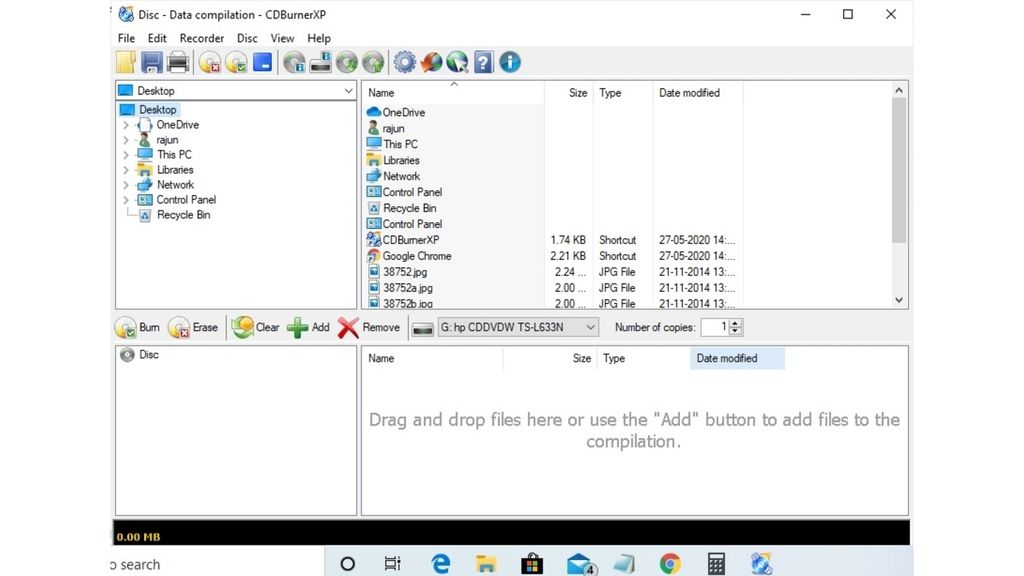This screenshot has height=576, width=1024.
Task: Expand the OneDrive tree entry
Action: coord(125,124)
